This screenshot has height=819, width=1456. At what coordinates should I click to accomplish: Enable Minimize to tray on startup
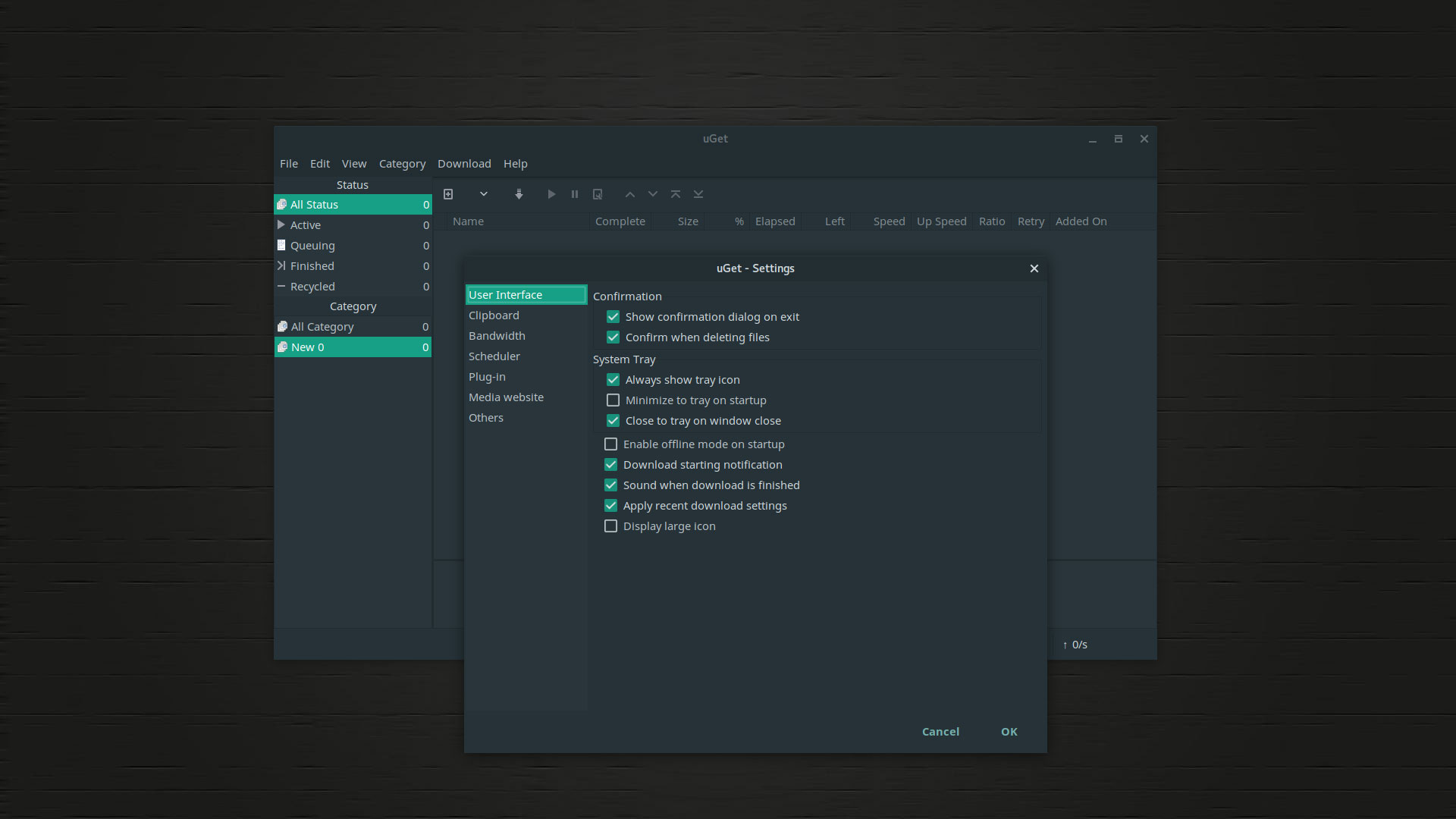pyautogui.click(x=612, y=400)
